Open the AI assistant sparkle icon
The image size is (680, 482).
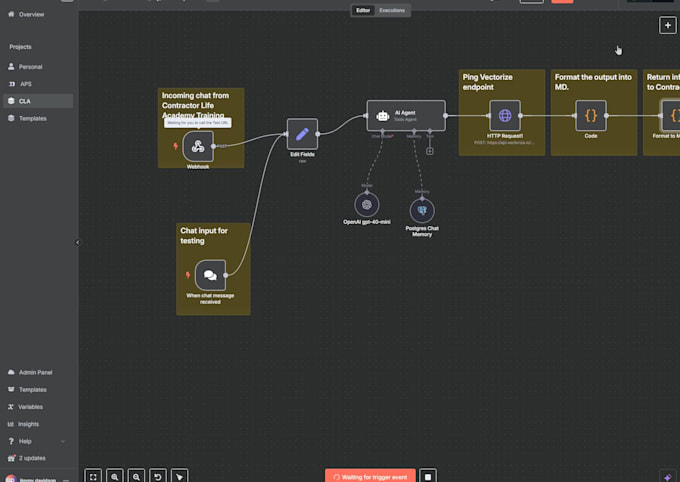(667, 477)
